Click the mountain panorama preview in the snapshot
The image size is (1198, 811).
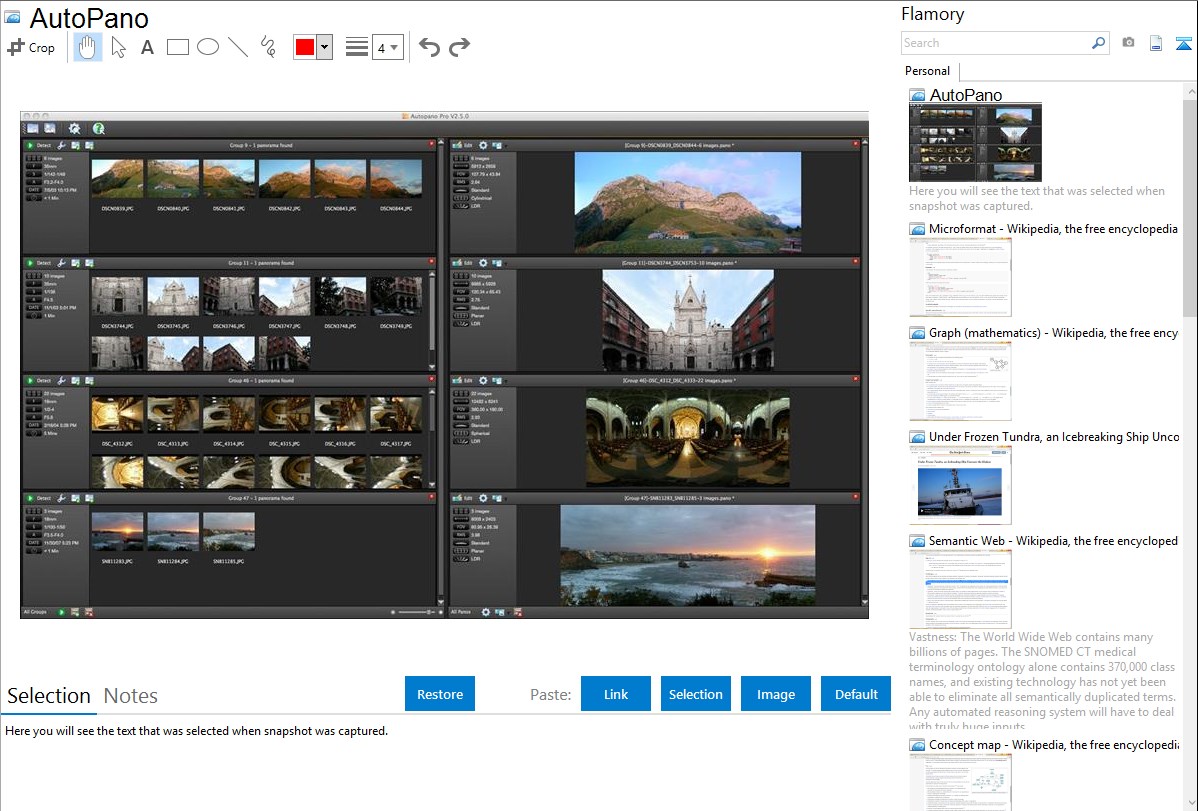click(688, 202)
